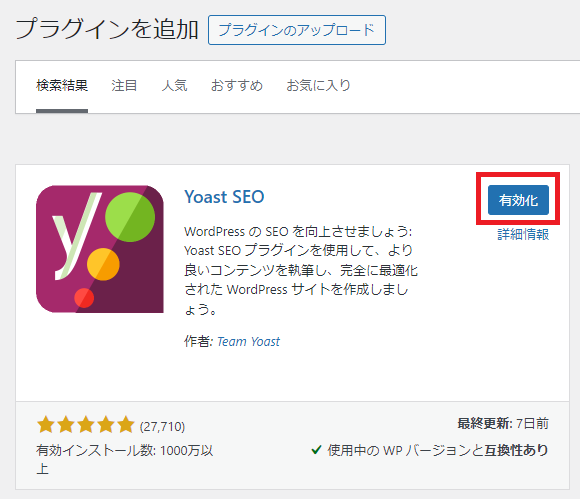This screenshot has width=580, height=499.
Task: Open the Team Yoast author link
Action: [248, 341]
